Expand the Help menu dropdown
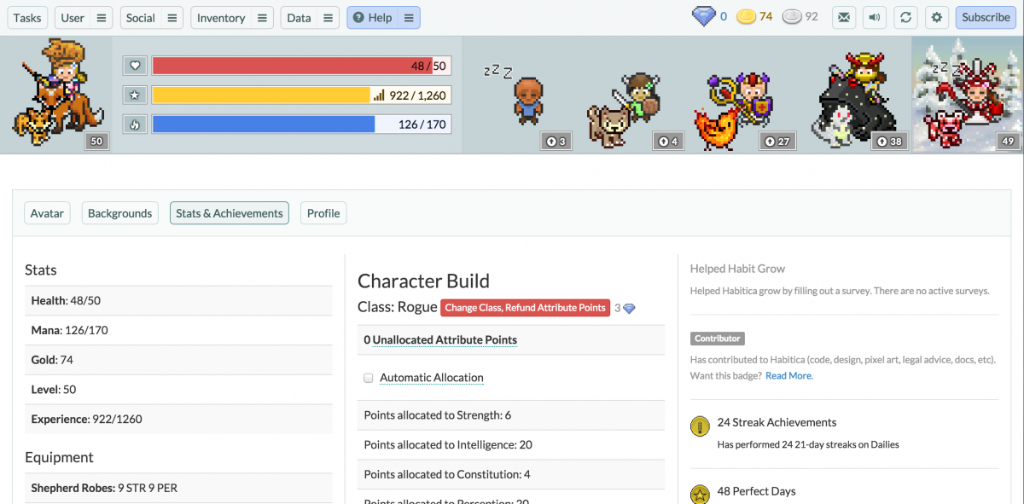The image size is (1024, 504). click(409, 18)
